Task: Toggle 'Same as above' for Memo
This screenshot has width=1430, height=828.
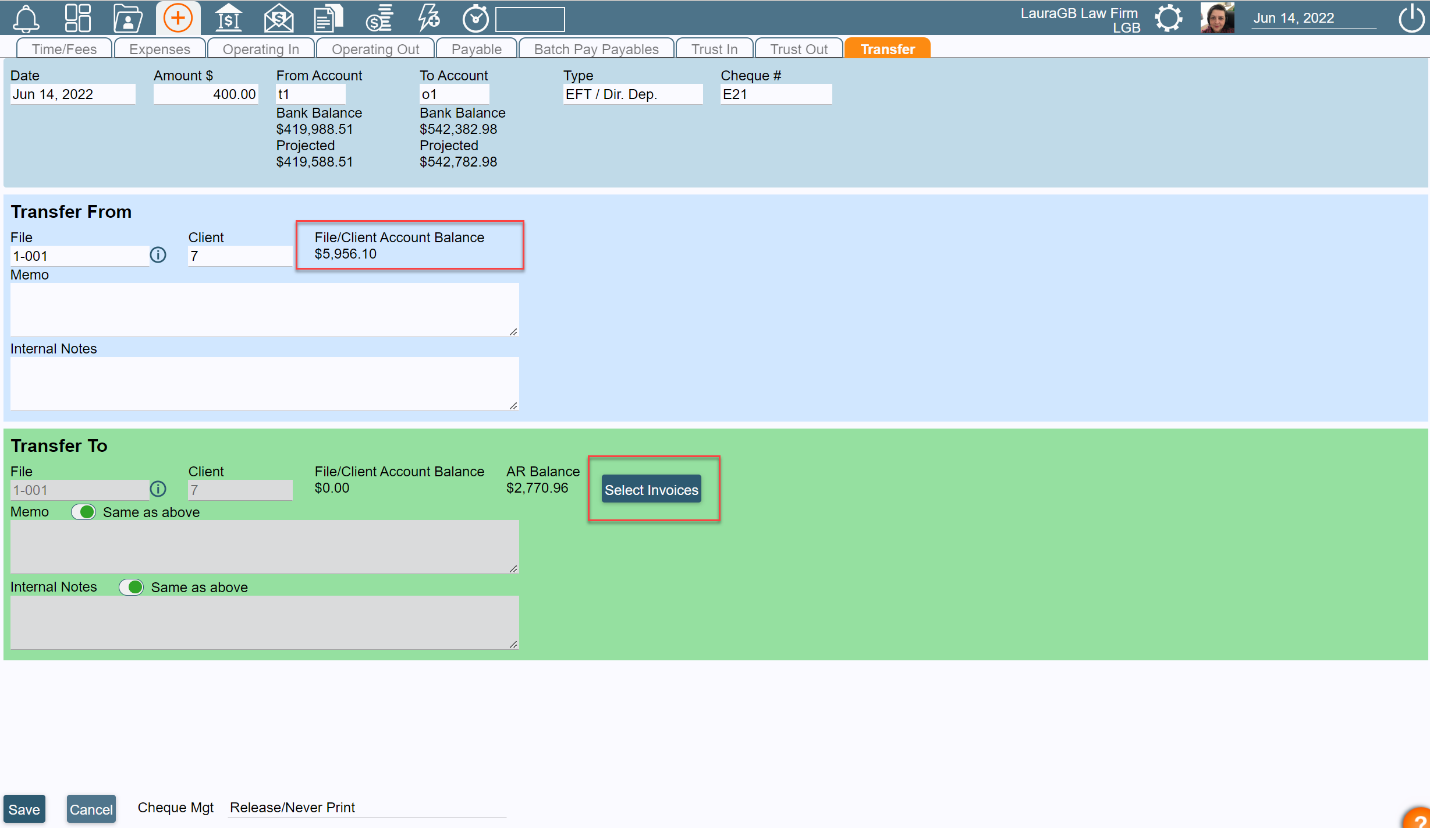Action: [x=83, y=511]
